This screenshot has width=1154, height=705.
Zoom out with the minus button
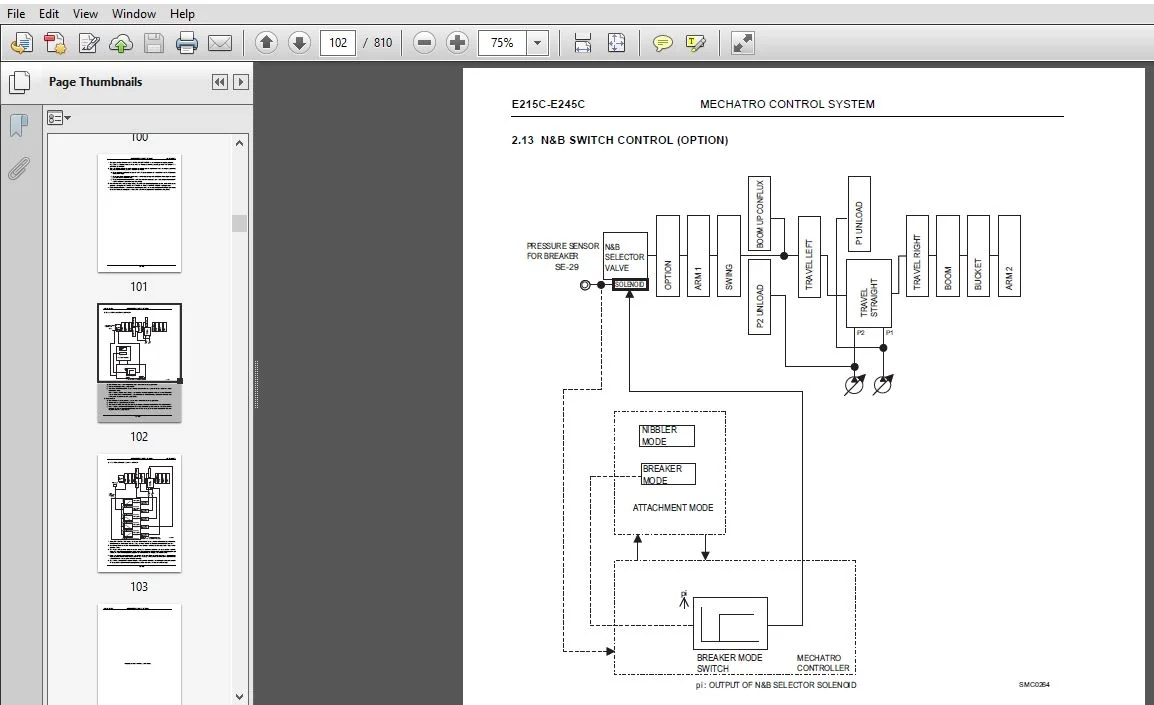click(x=425, y=43)
